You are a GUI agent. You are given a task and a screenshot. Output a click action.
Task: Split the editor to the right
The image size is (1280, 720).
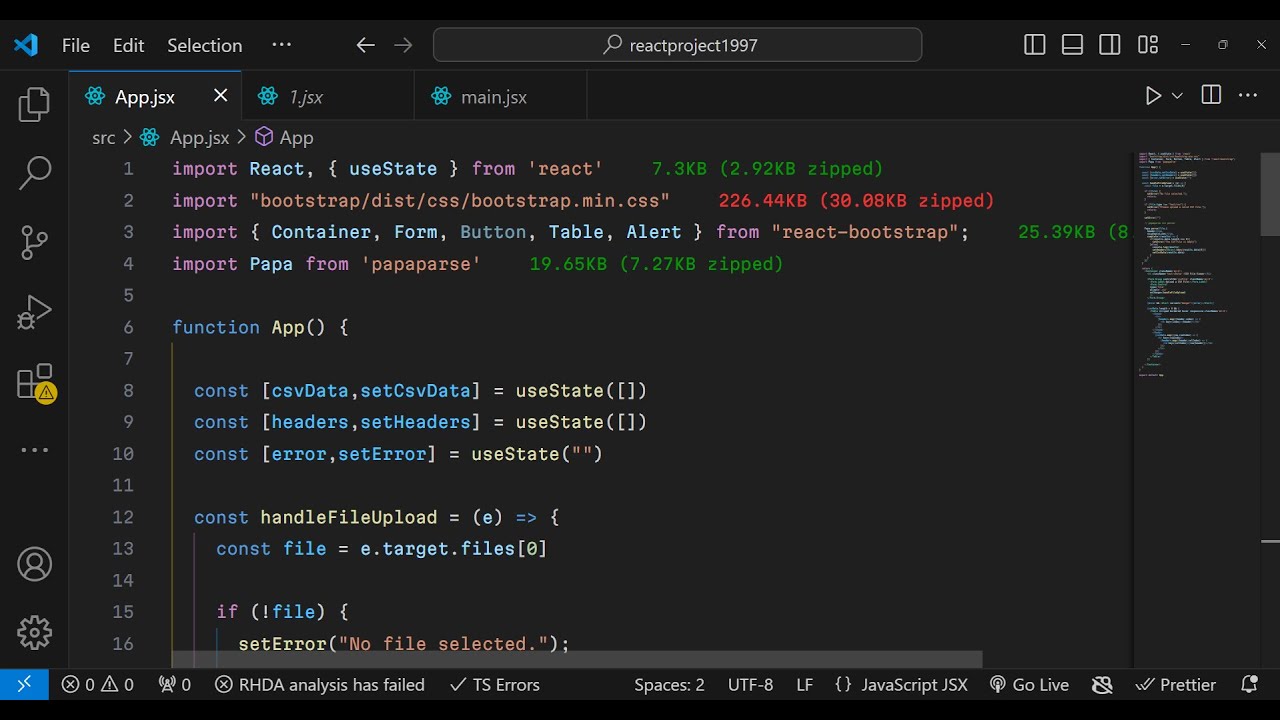(x=1211, y=96)
